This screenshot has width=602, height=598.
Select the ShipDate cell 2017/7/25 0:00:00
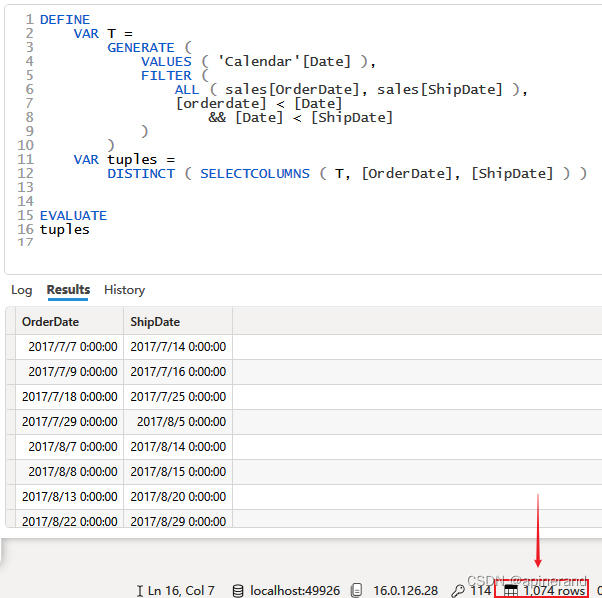point(178,396)
